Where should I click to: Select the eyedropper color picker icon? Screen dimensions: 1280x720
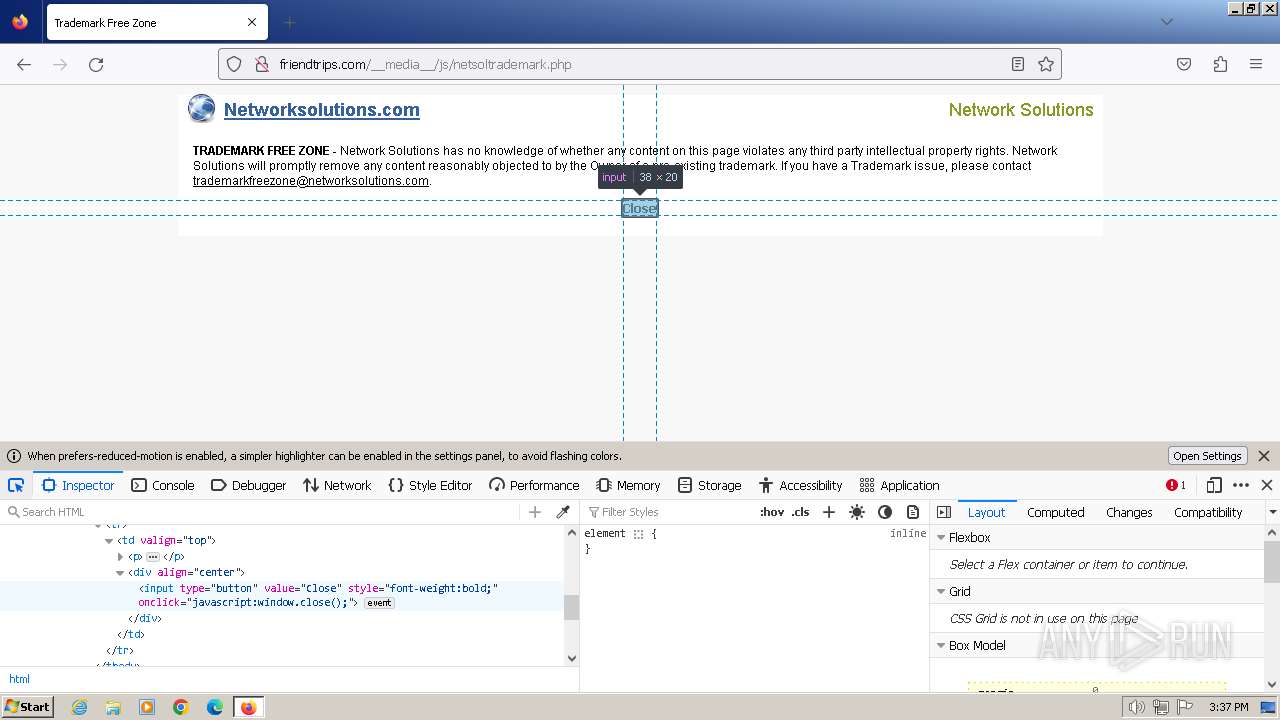pyautogui.click(x=563, y=512)
